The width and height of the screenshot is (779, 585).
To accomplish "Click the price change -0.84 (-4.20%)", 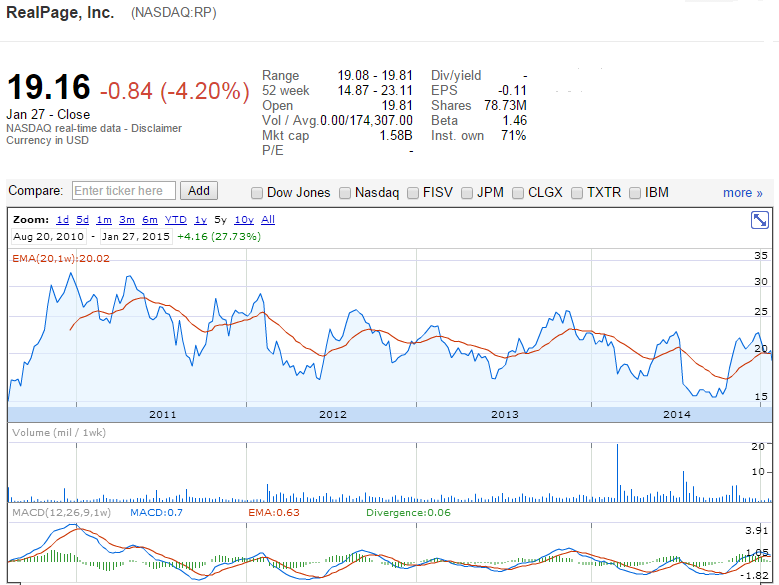I will pos(174,91).
